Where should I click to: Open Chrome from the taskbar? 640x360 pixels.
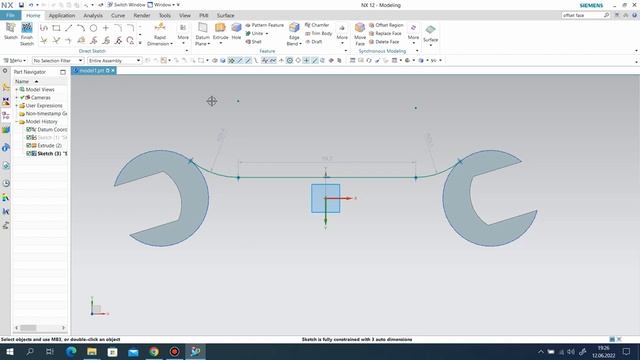coord(154,352)
